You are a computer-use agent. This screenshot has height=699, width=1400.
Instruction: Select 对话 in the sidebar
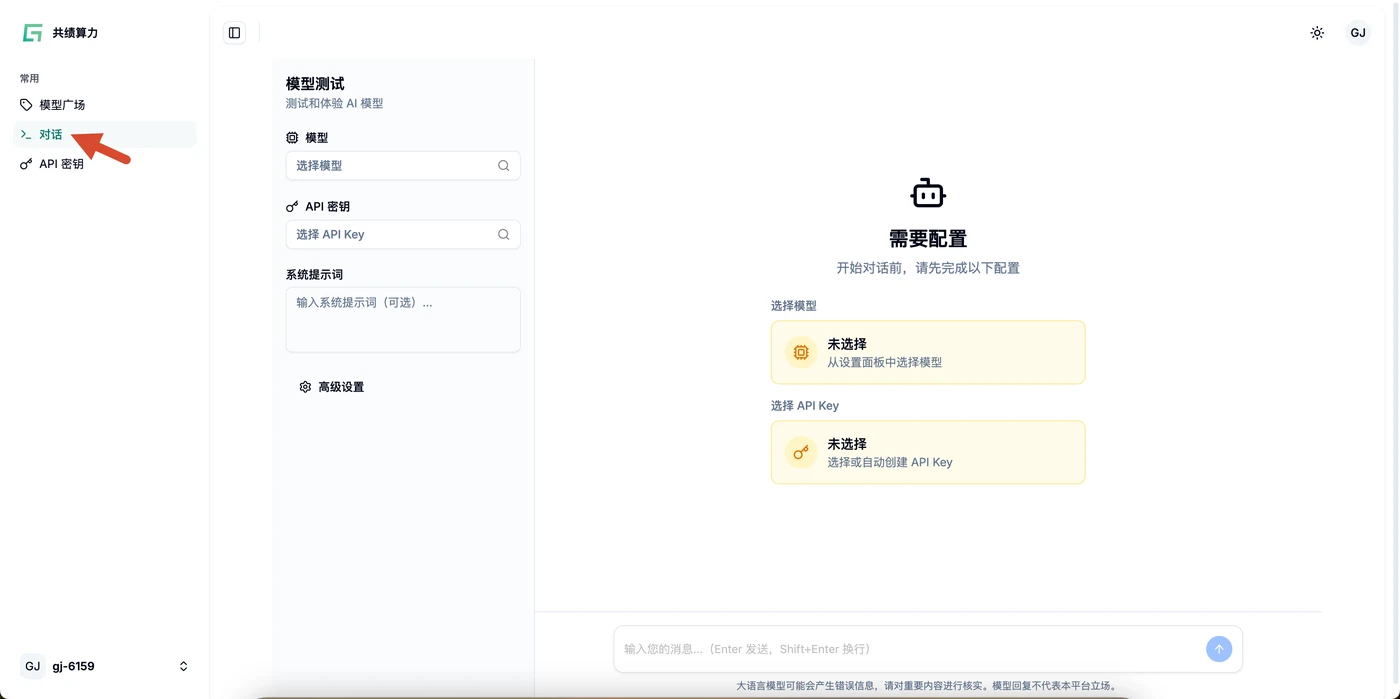104,134
